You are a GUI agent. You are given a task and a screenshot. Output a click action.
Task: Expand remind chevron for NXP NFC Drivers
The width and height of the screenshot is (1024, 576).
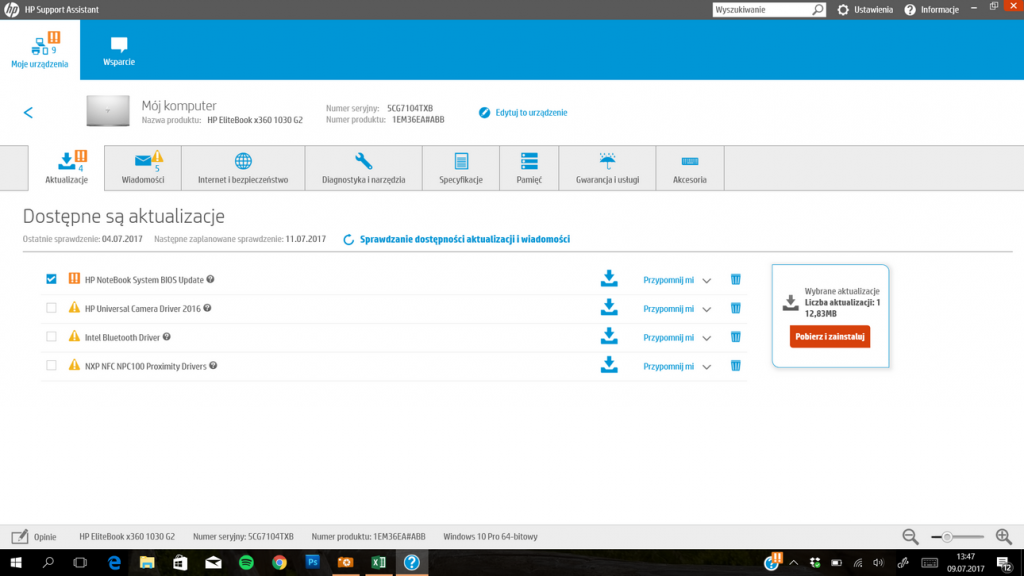coord(707,367)
